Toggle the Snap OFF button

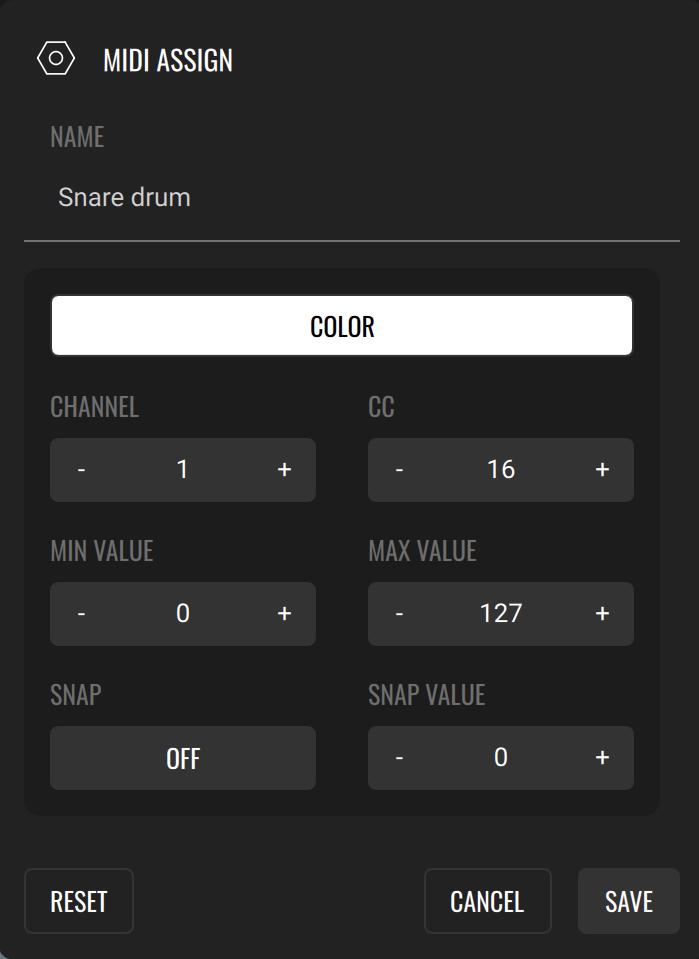click(x=183, y=758)
